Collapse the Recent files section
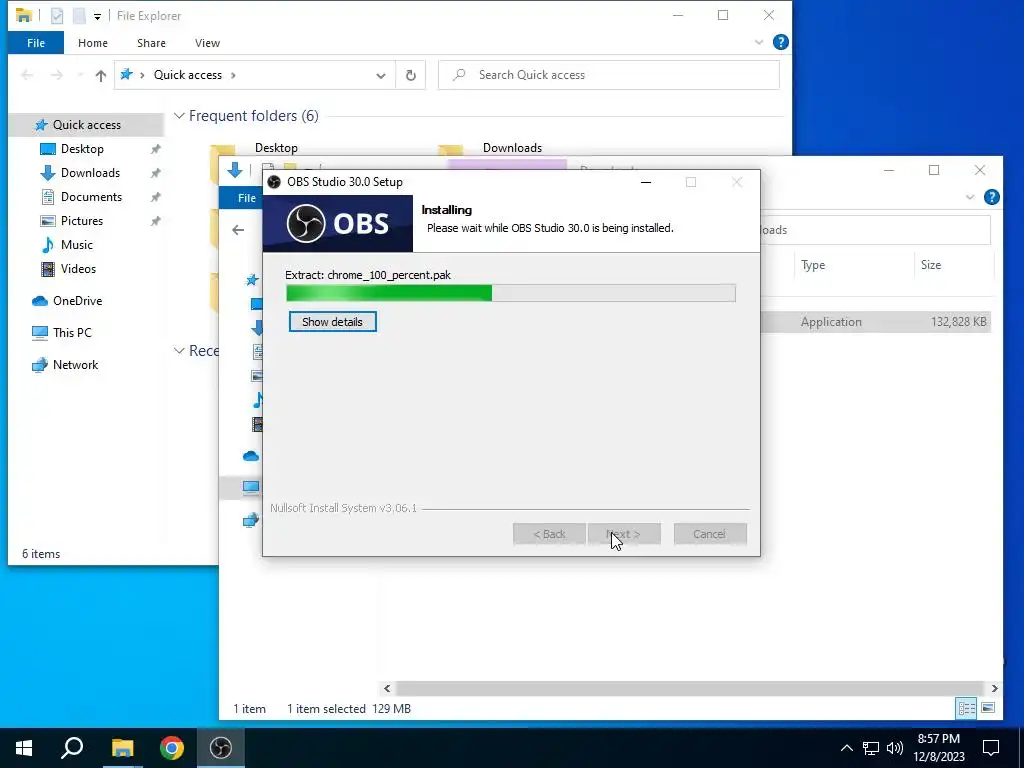The image size is (1024, 768). [179, 351]
